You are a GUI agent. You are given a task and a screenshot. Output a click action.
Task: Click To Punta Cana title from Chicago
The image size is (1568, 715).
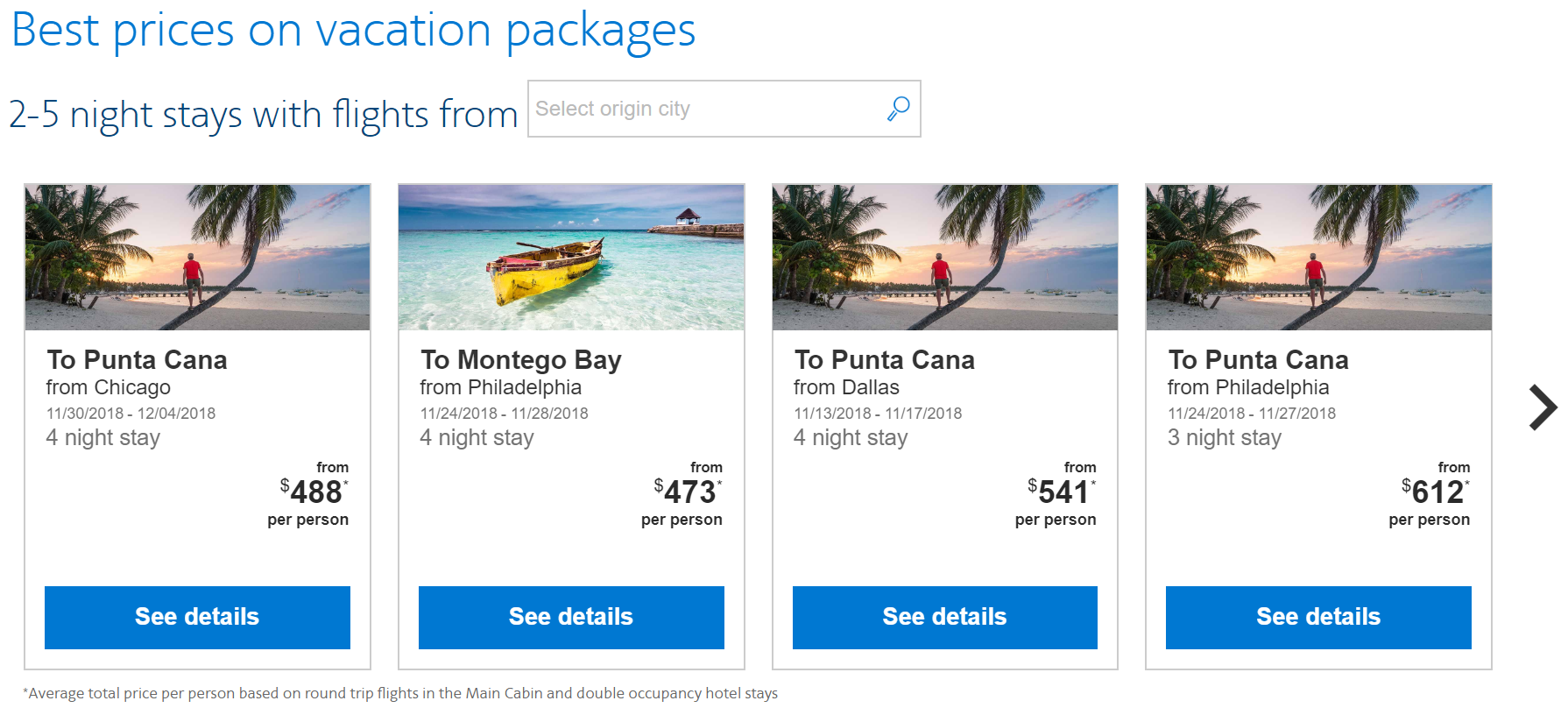pos(137,360)
